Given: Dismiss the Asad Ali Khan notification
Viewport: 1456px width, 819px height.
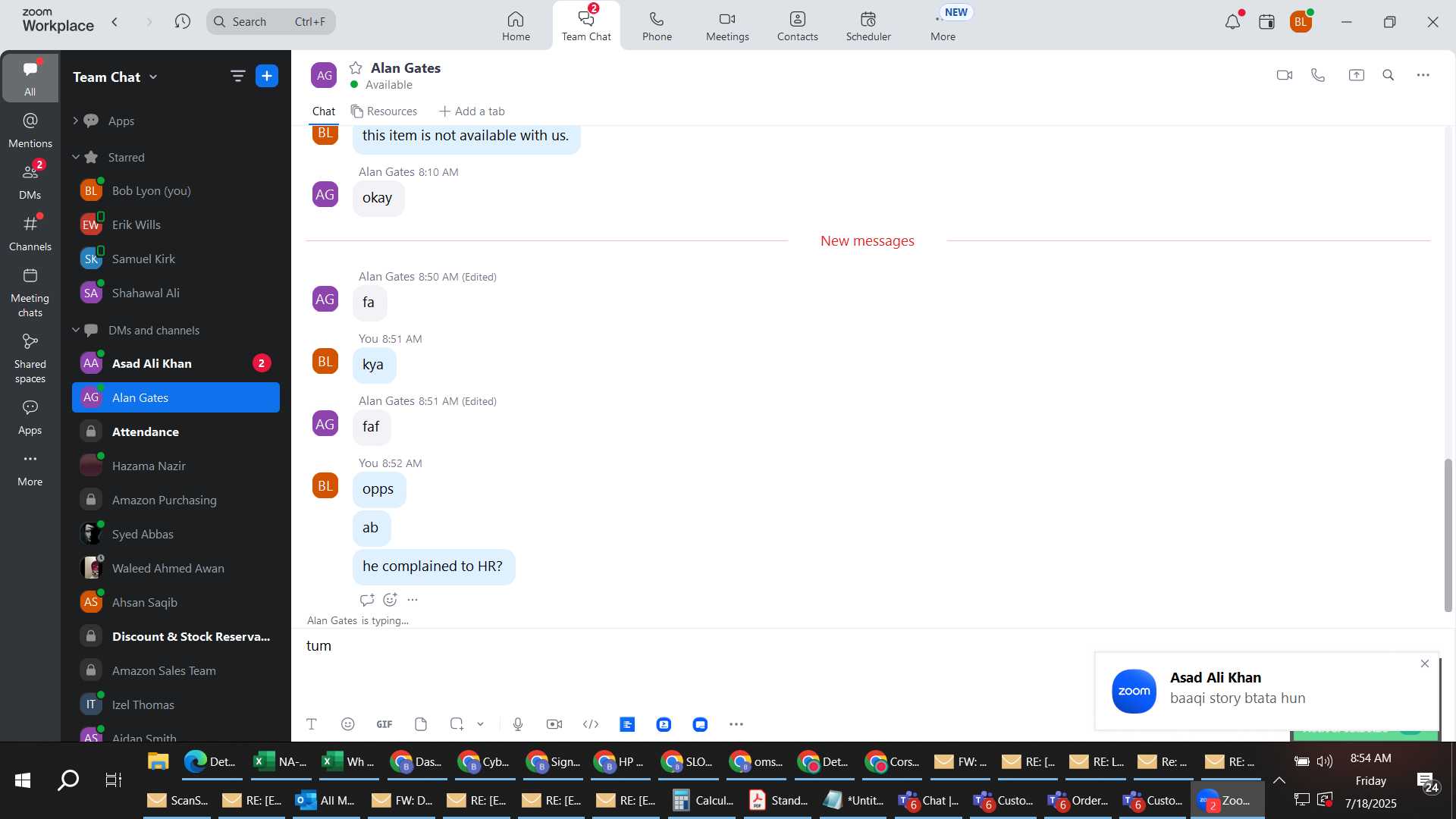Looking at the screenshot, I should [1424, 664].
